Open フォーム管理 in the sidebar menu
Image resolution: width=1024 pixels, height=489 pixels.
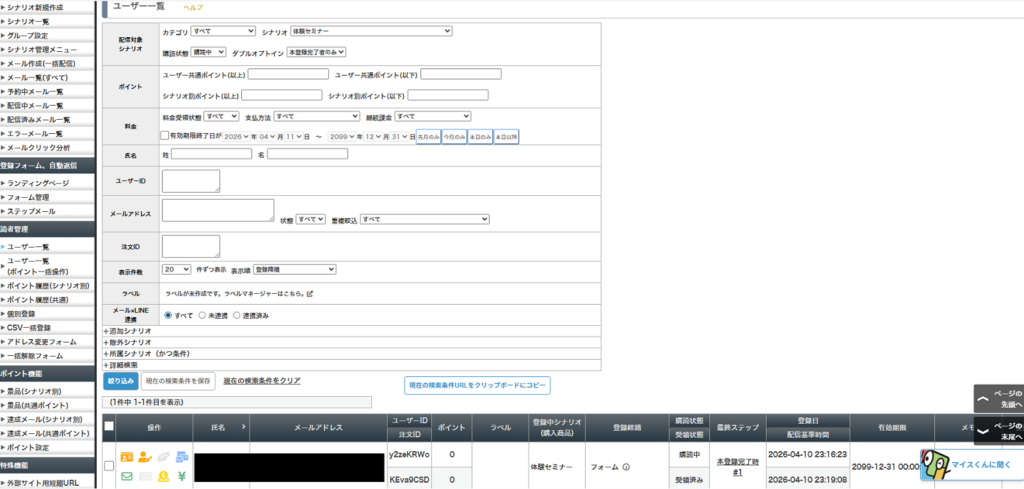point(28,197)
